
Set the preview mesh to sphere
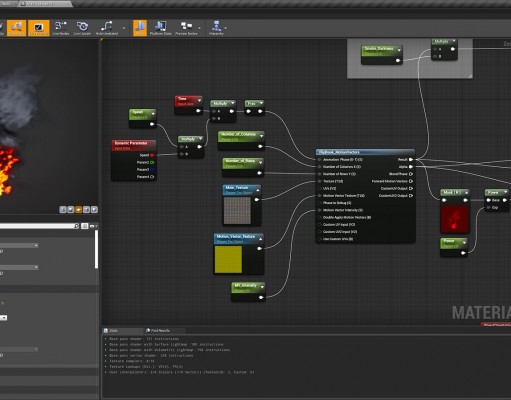71,209
